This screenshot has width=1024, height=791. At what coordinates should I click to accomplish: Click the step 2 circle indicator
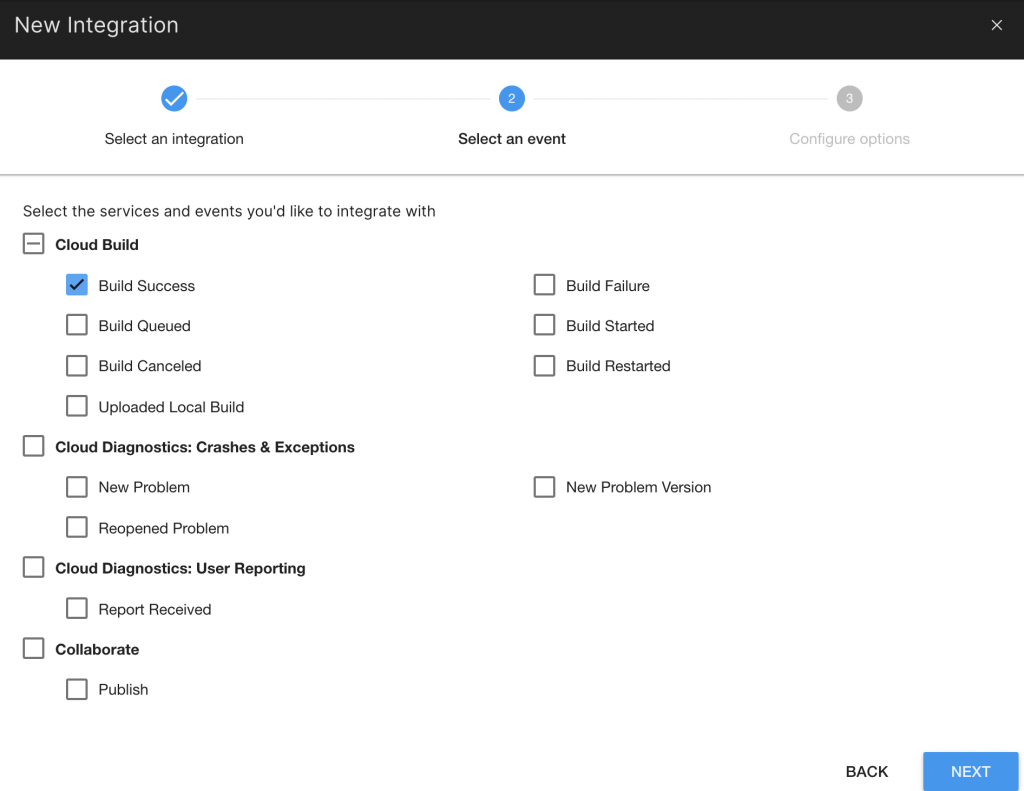(x=511, y=99)
